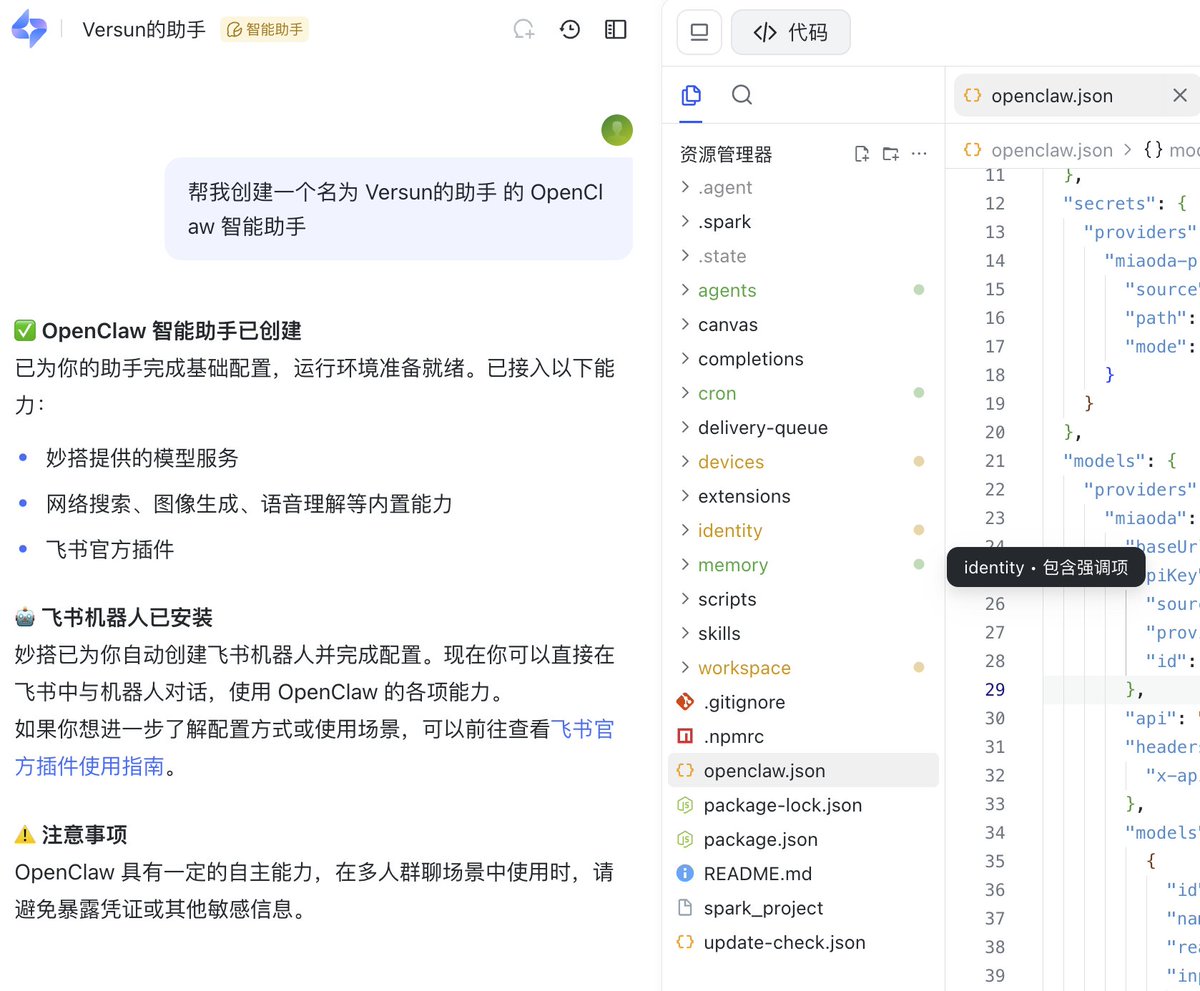Screen dimensions: 1200x991
Task: Open the .gitignore file
Action: click(x=803, y=703)
